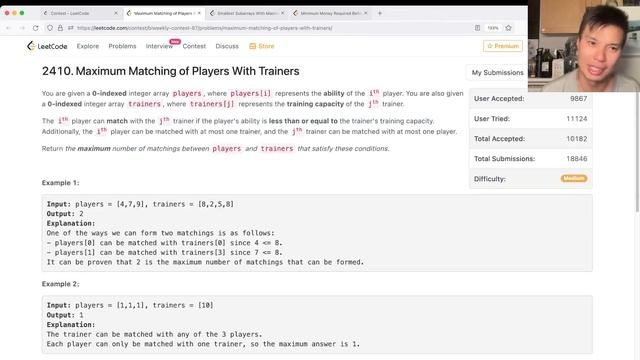This screenshot has width=640, height=360.
Task: Close the Contest - LeetCode tab
Action: pos(116,13)
